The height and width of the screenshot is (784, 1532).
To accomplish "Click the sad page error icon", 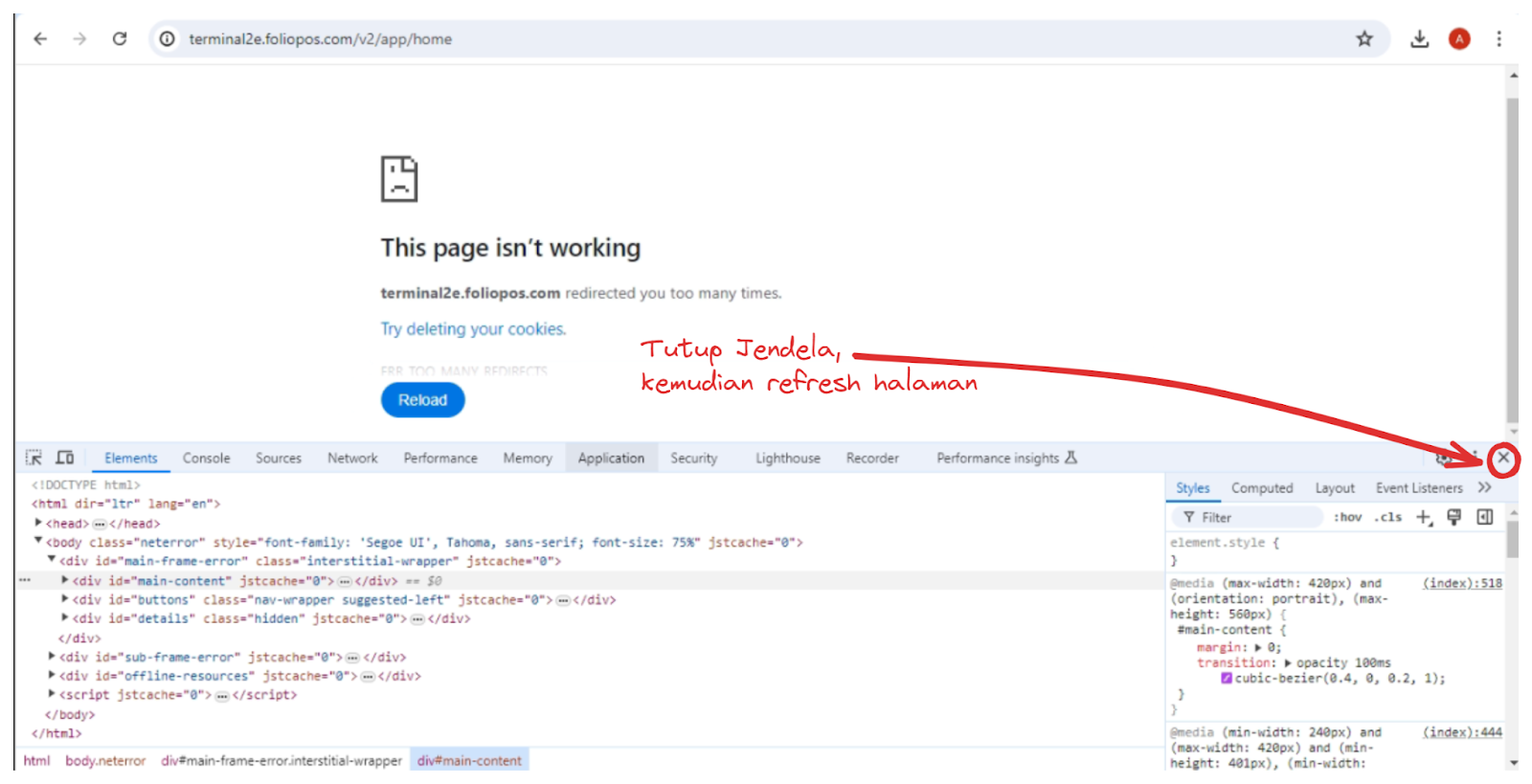I will tap(399, 178).
